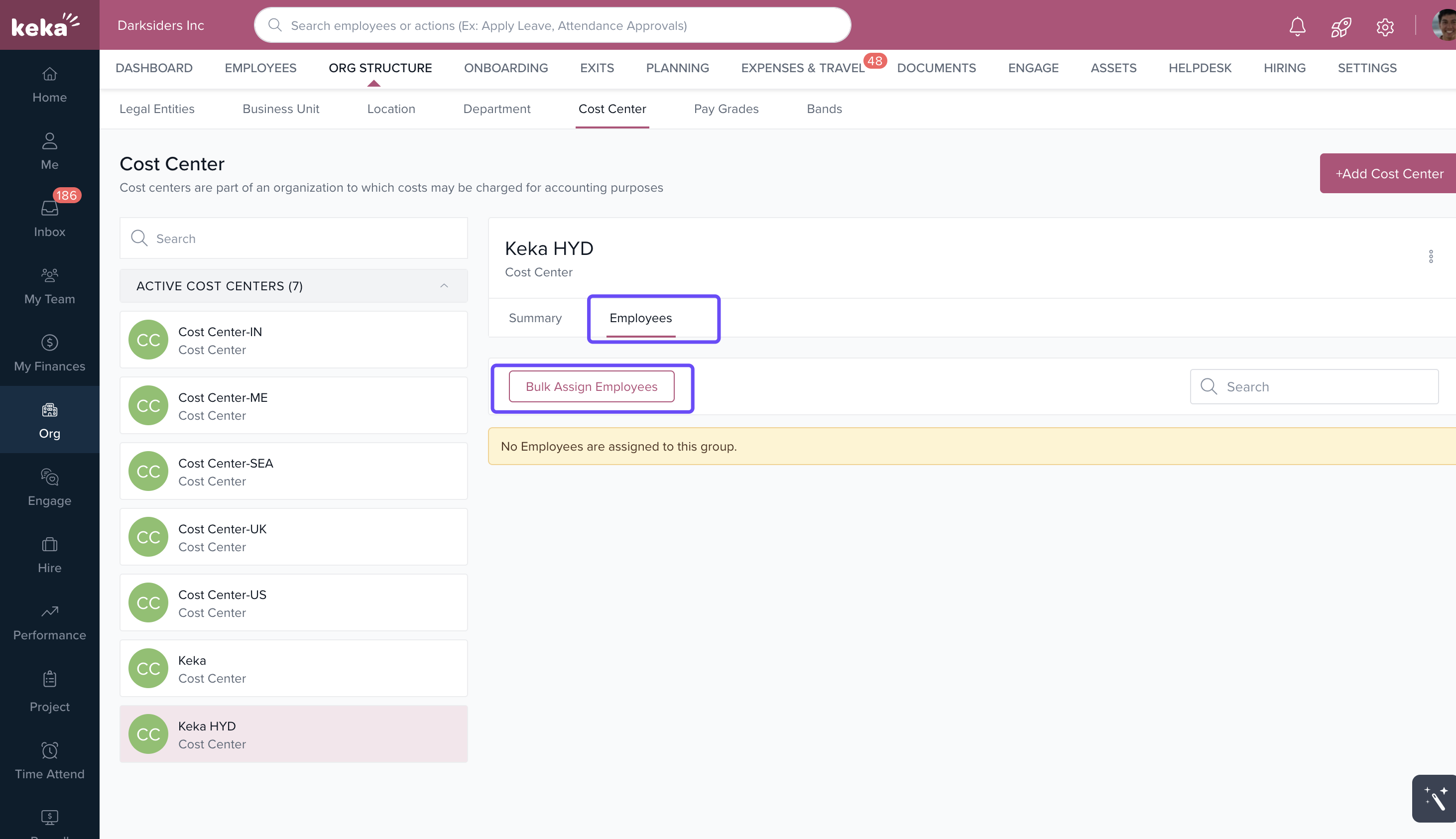Switch to the Summary tab
Viewport: 1456px width, 839px height.
pyautogui.click(x=535, y=318)
